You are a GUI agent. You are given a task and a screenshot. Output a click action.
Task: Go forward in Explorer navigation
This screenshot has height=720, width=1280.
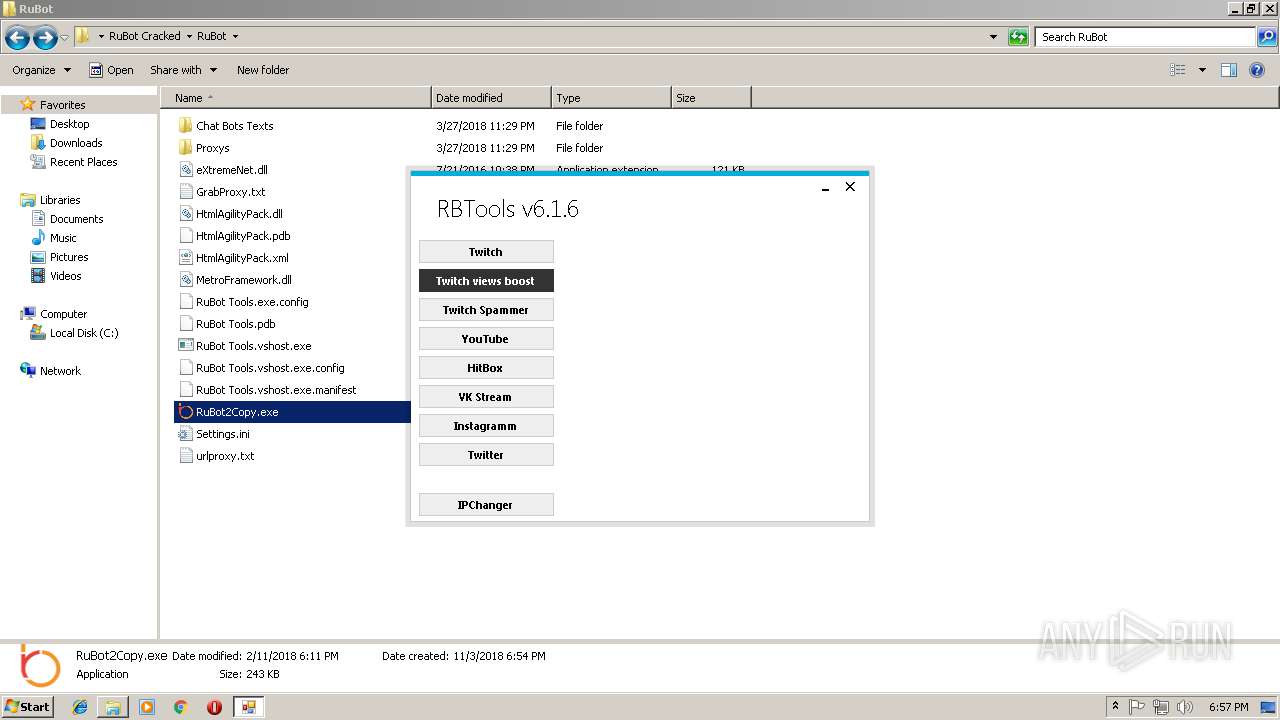coord(45,38)
